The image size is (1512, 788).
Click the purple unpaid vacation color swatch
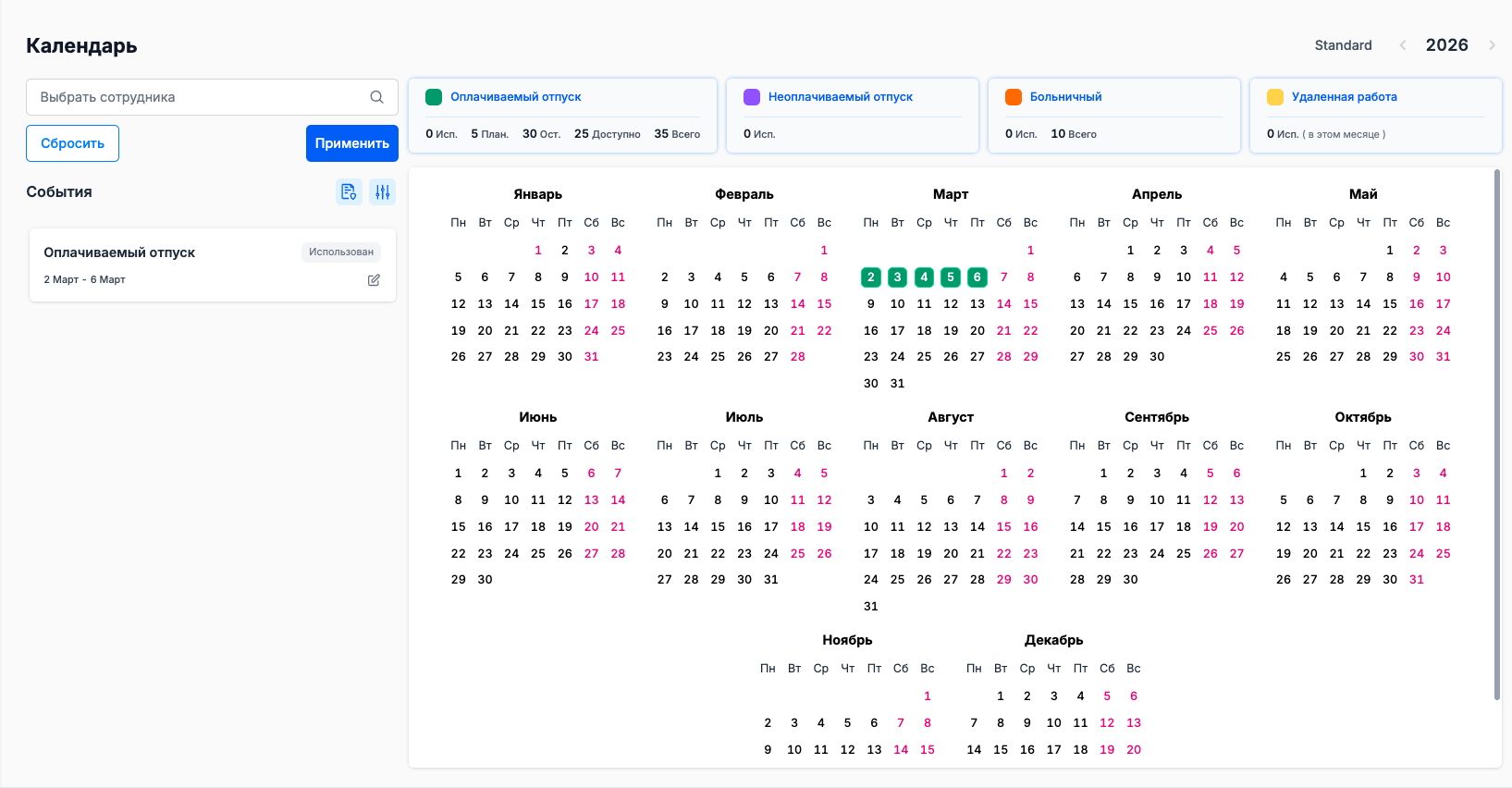752,97
